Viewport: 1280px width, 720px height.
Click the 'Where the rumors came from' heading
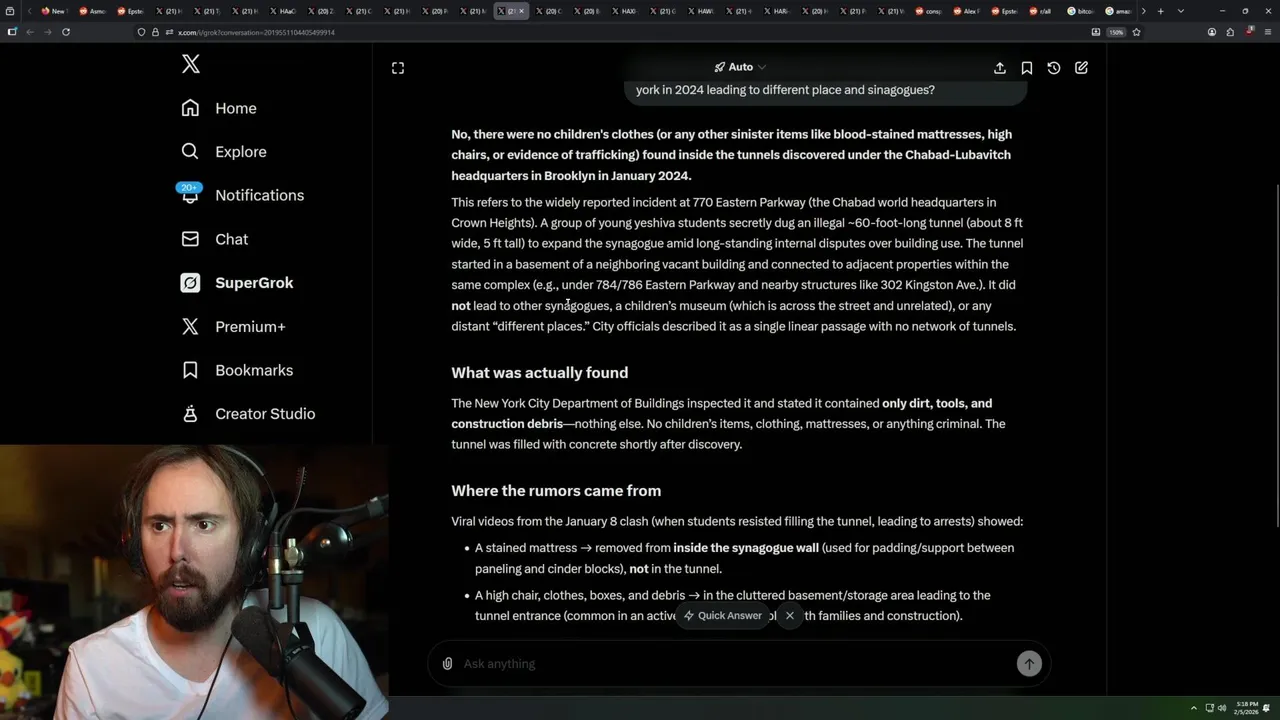[556, 491]
